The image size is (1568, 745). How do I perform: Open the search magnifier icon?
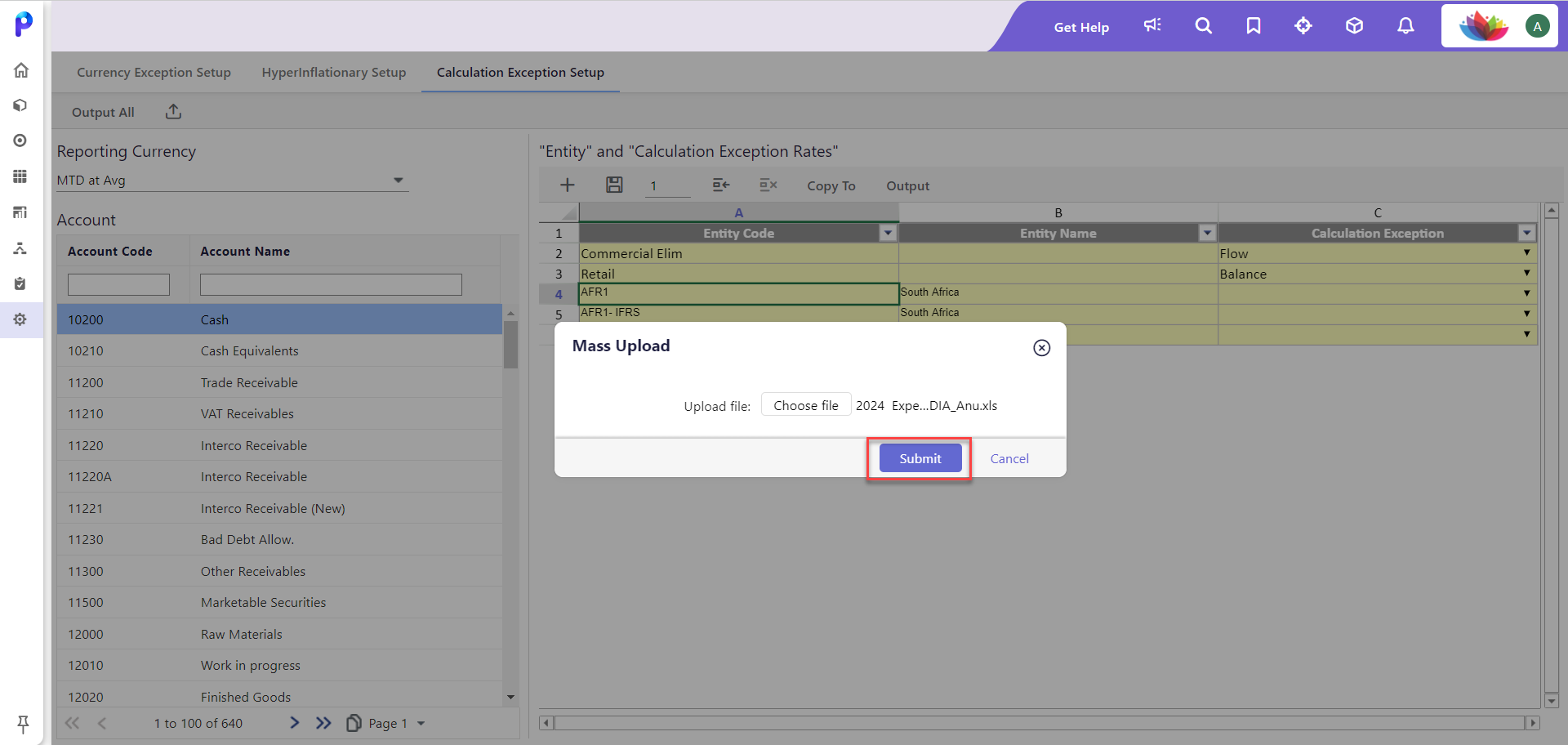(1203, 25)
